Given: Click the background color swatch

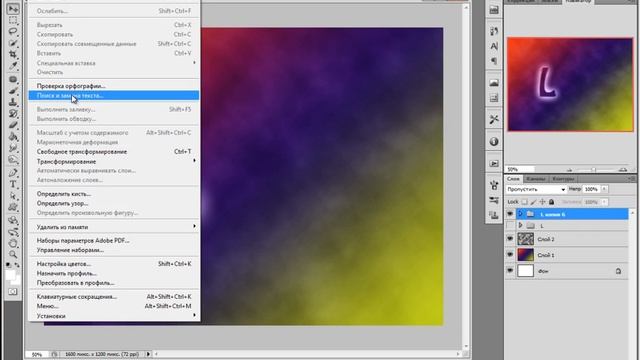Looking at the screenshot, I should click(x=16, y=281).
